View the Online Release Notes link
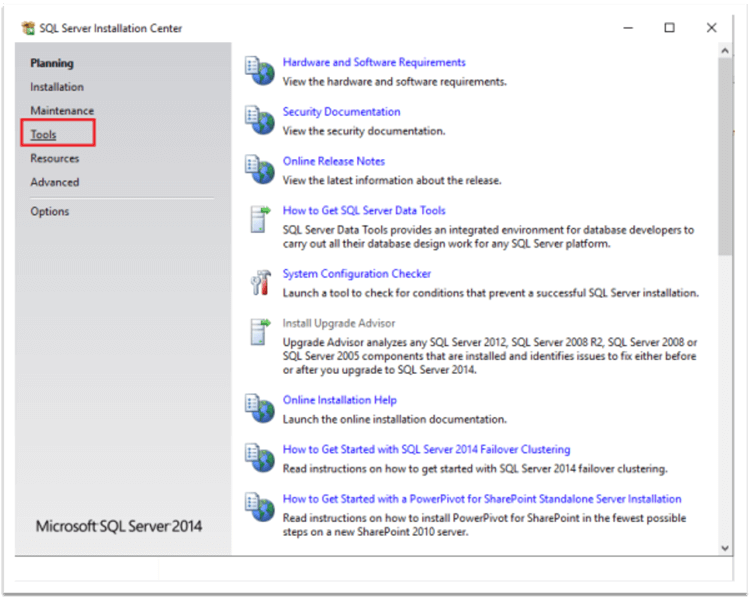 click(x=334, y=161)
